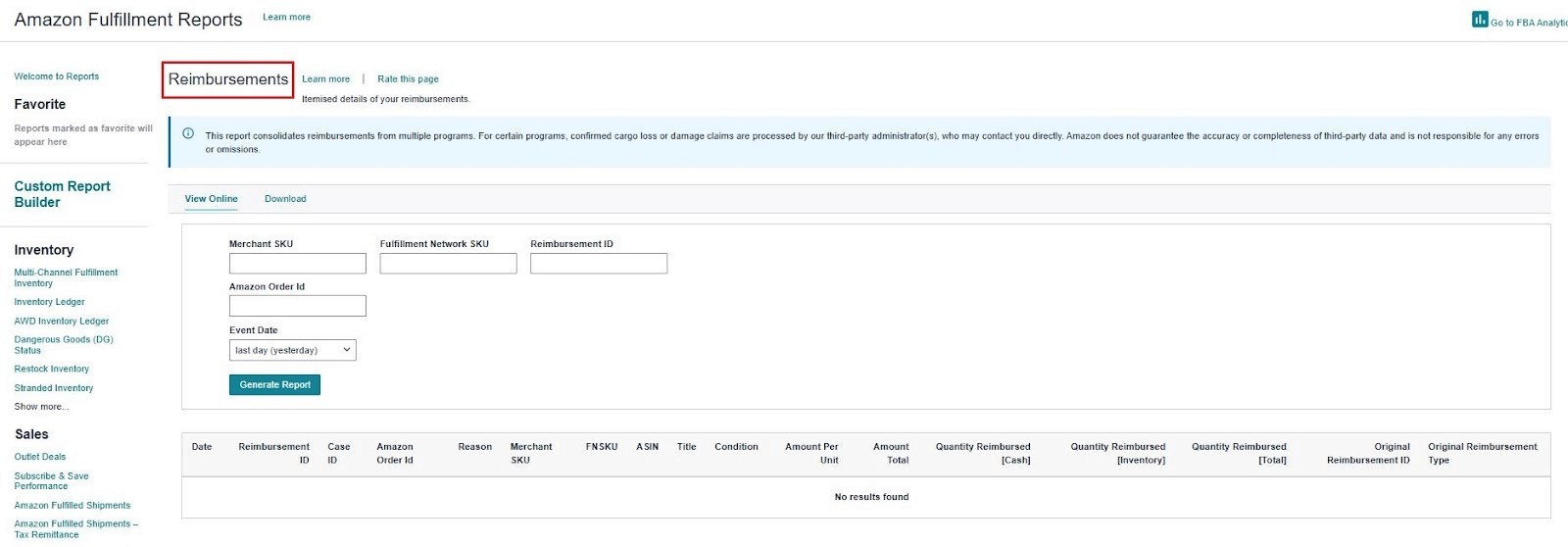Screen dimensions: 1568x547
Task: Open Subscribe & Save Performance report
Action: tap(51, 481)
